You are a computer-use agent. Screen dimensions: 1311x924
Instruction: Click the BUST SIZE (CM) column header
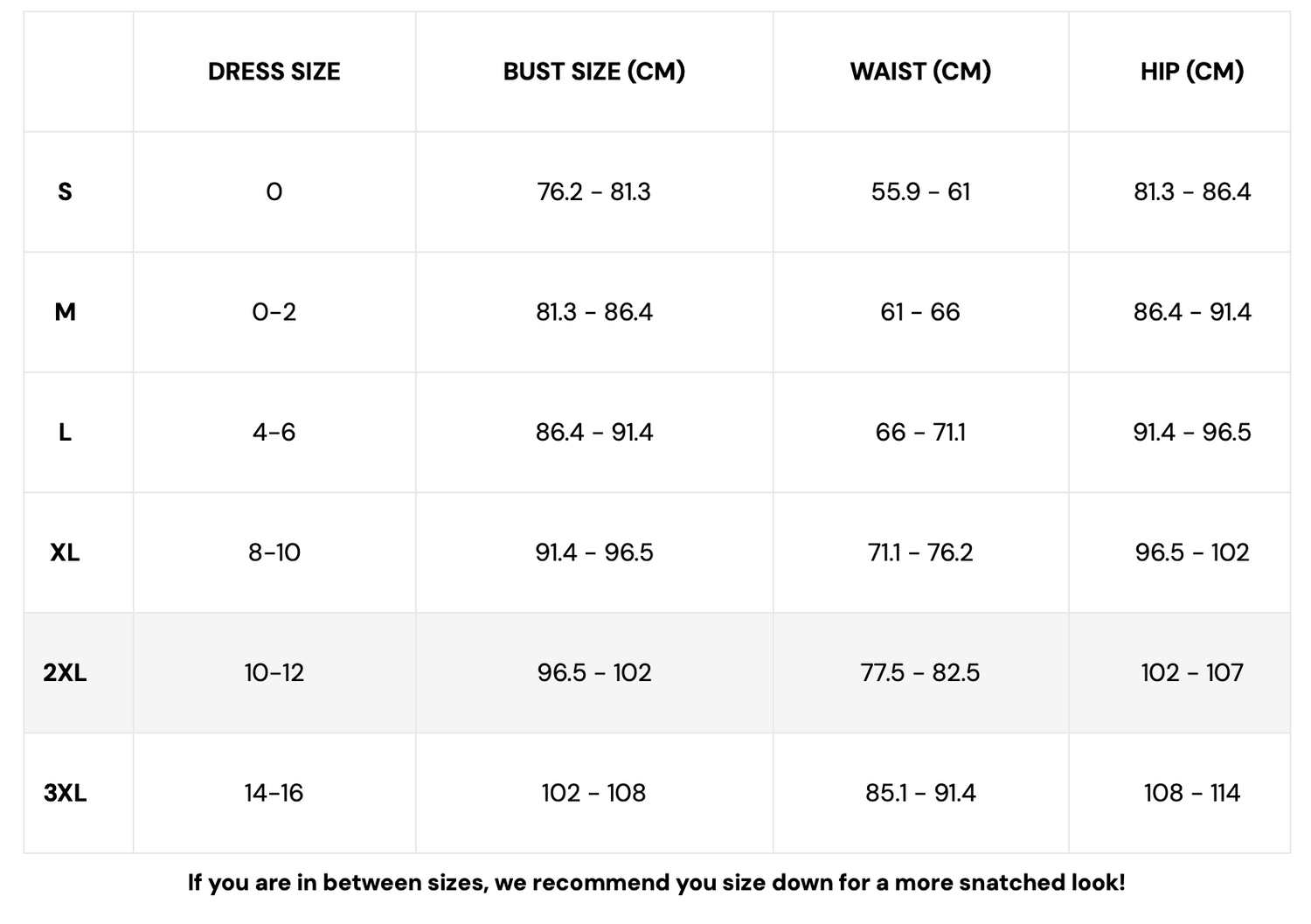pyautogui.click(x=593, y=72)
